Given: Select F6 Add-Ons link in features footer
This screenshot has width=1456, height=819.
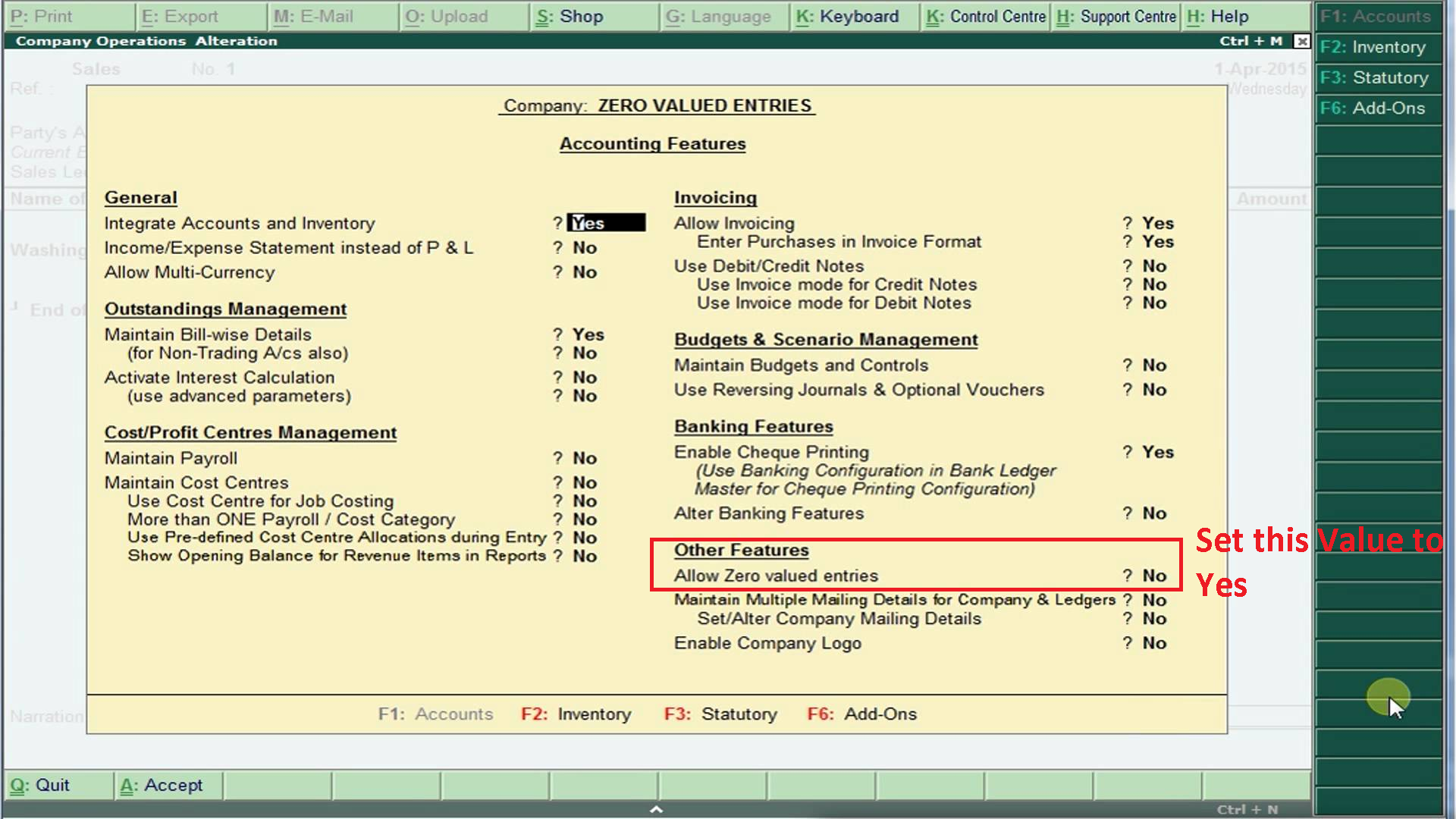Looking at the screenshot, I should coord(861,714).
